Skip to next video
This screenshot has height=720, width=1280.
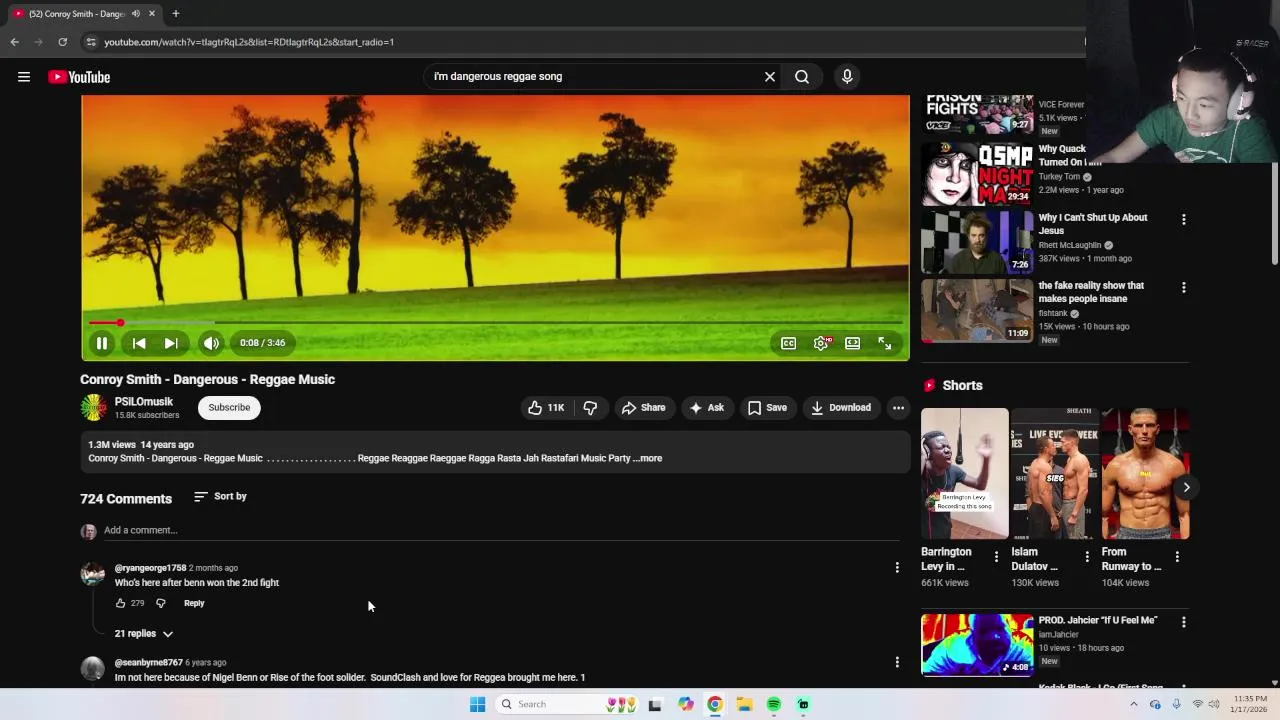click(171, 343)
